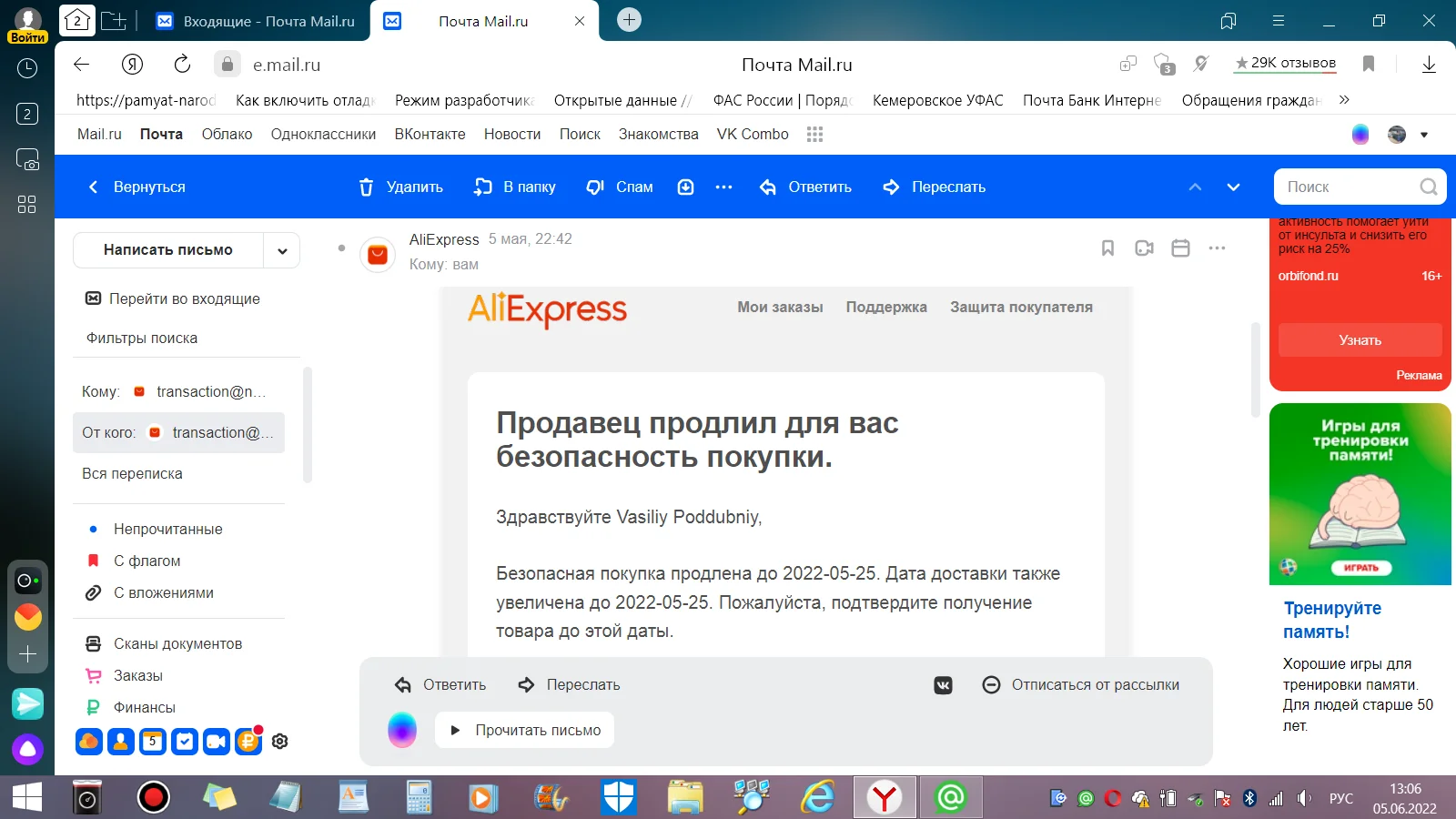Image resolution: width=1456 pixels, height=819 pixels.
Task: Click Написать письмо to compose
Action: click(168, 250)
